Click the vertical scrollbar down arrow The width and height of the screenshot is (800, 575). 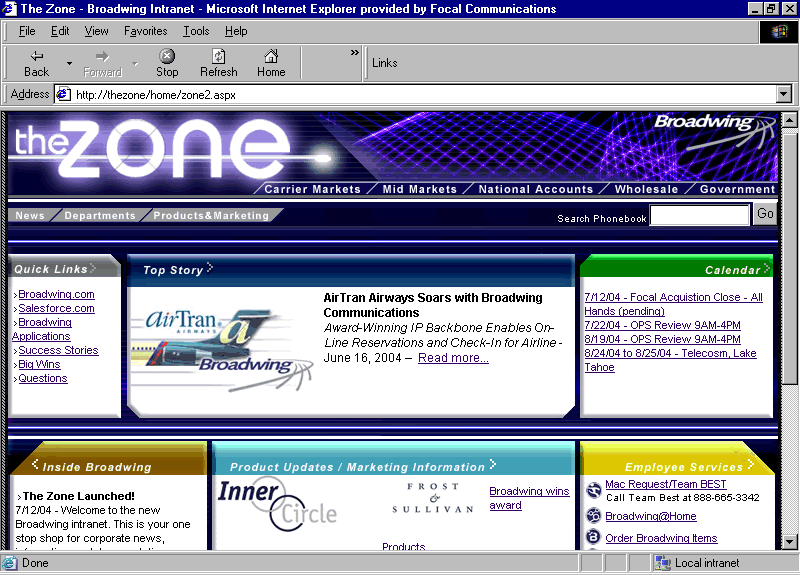[x=789, y=541]
